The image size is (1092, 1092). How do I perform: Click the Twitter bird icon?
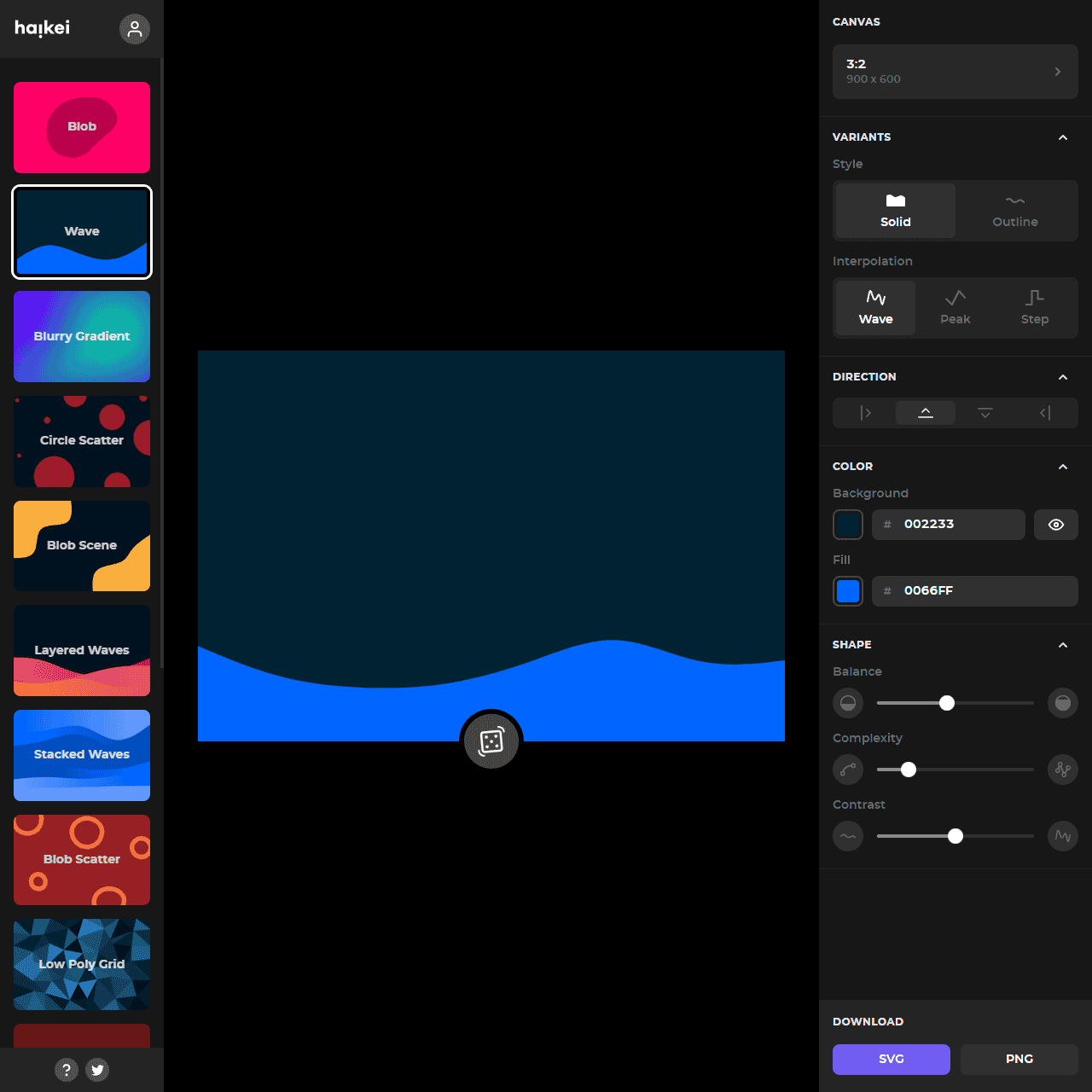click(98, 1069)
